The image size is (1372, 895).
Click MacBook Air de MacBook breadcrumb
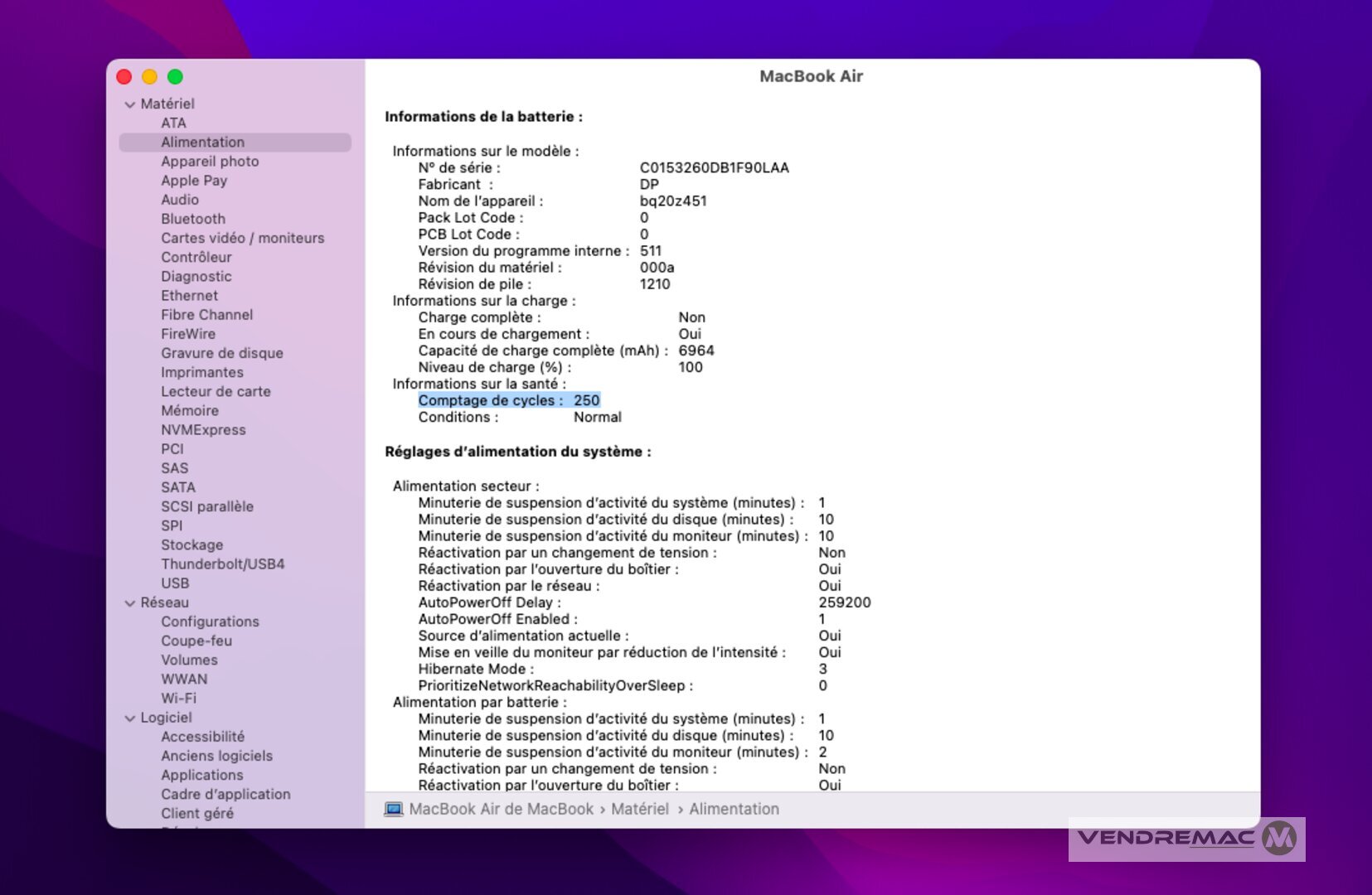(x=501, y=809)
